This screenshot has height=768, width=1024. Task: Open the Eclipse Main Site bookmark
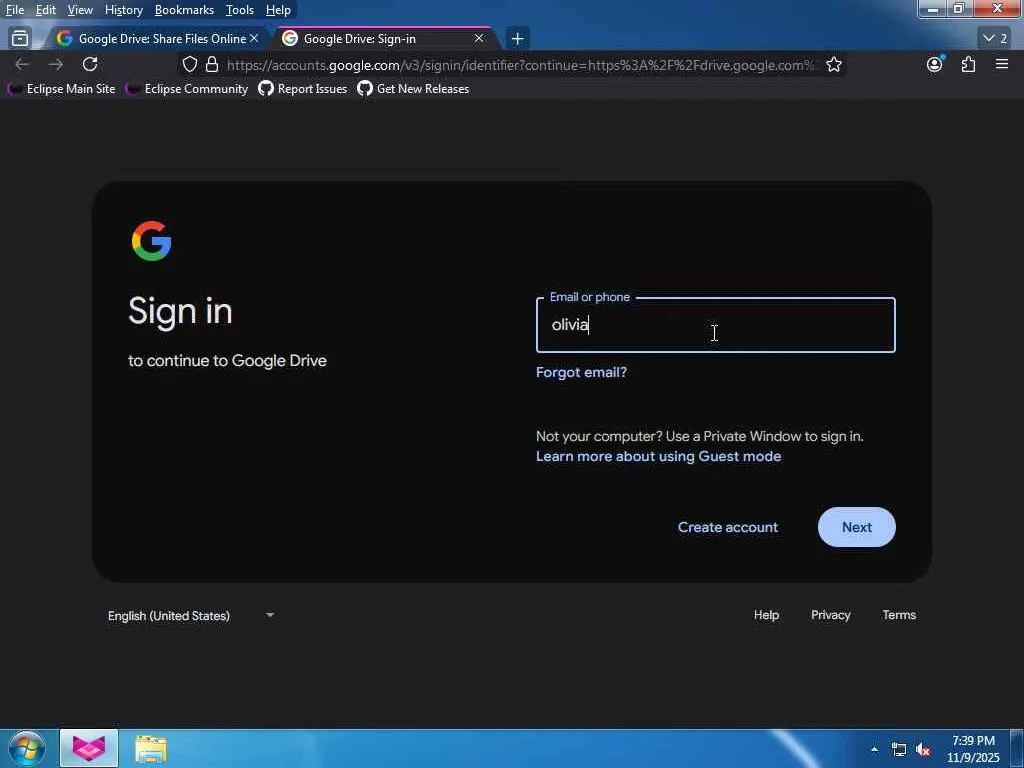pyautogui.click(x=61, y=89)
